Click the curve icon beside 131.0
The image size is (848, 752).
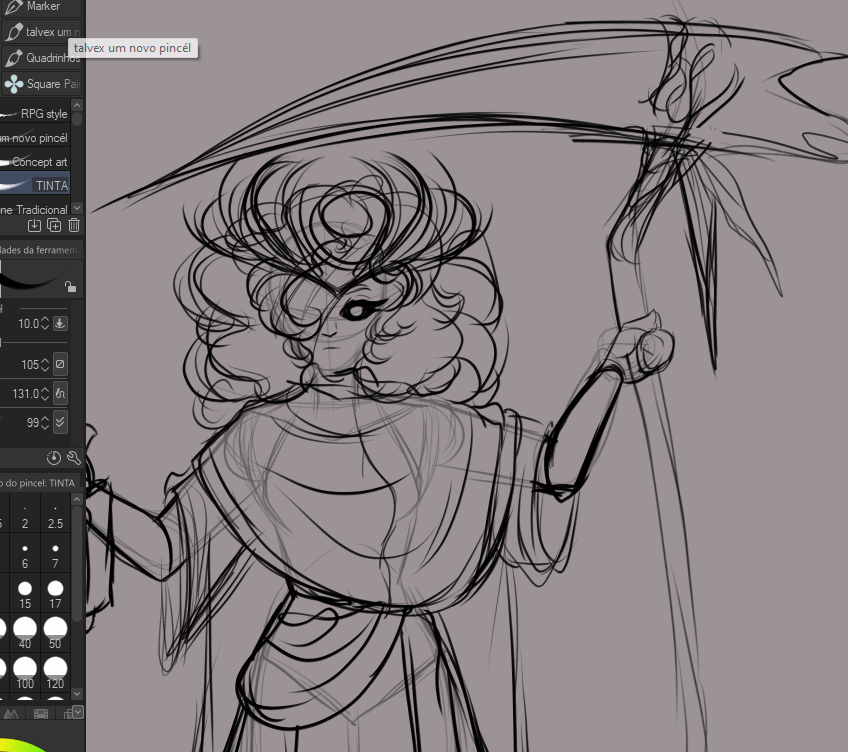click(x=60, y=393)
